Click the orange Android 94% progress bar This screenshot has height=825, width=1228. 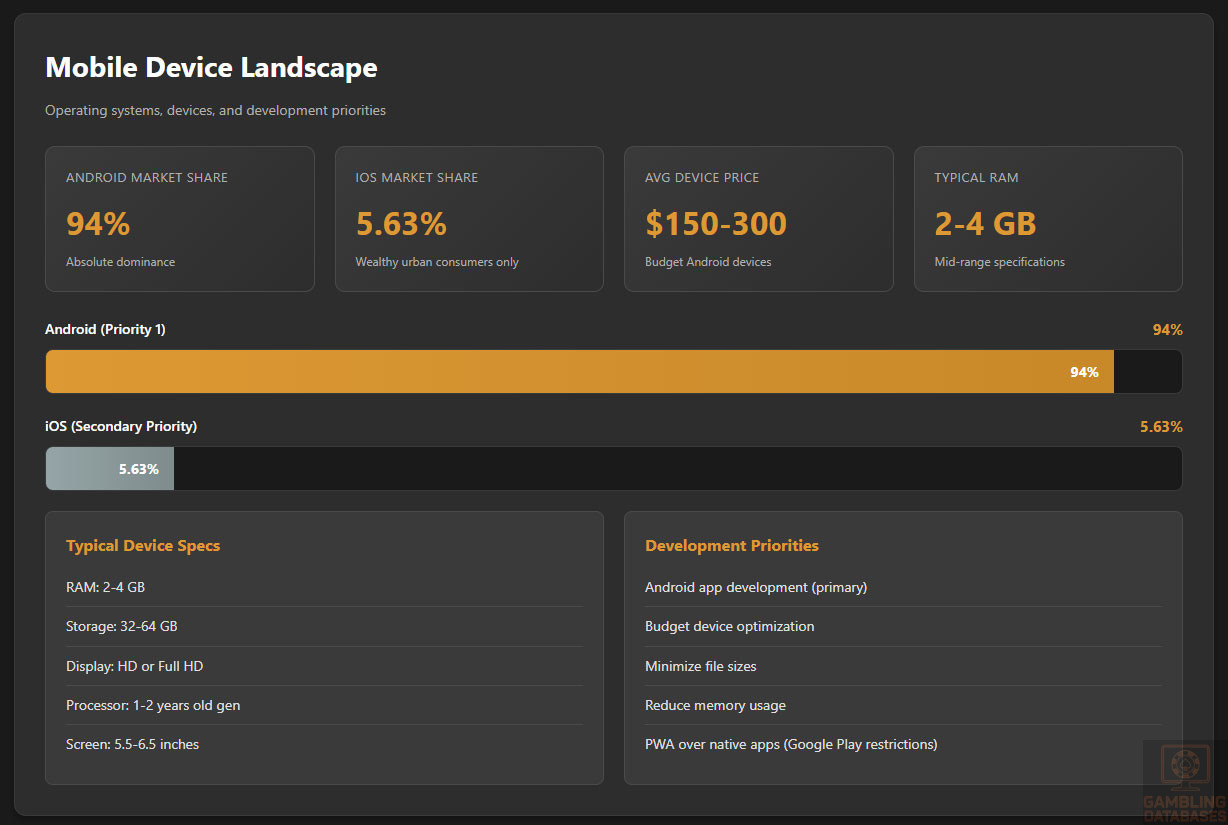point(580,372)
